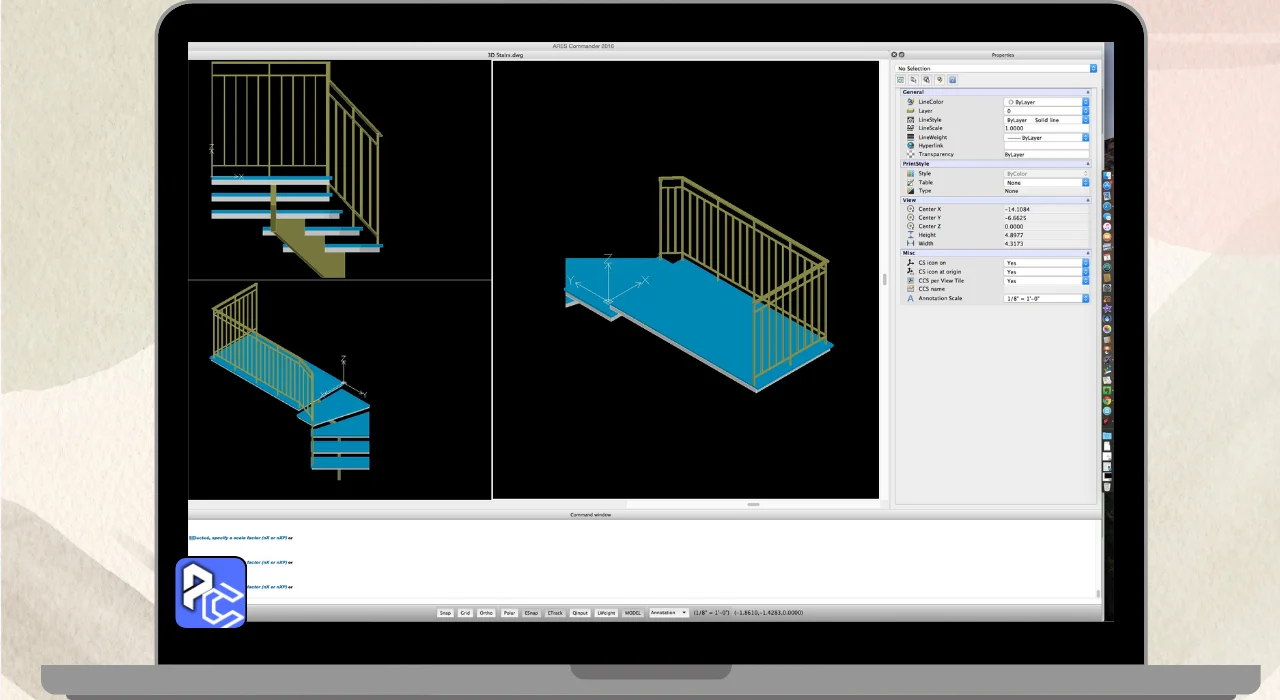Click the MODEL button in status bar

(633, 613)
